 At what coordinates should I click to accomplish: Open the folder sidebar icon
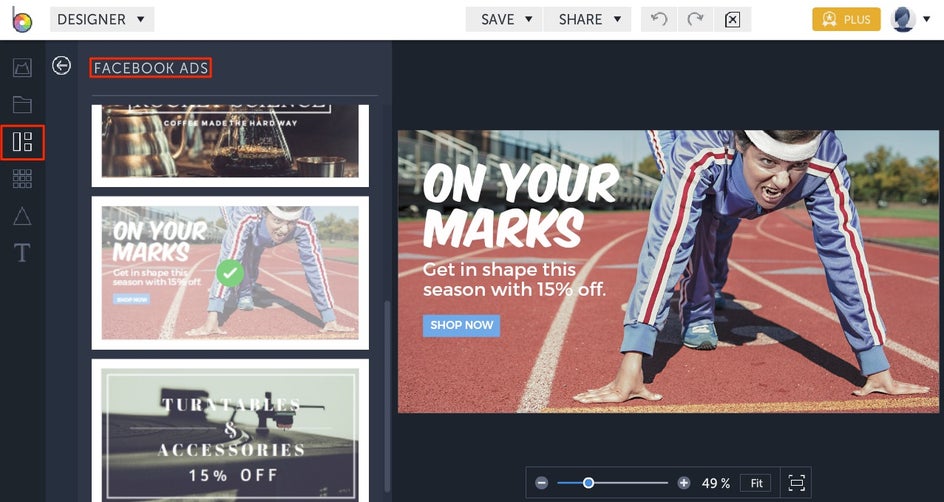click(22, 105)
